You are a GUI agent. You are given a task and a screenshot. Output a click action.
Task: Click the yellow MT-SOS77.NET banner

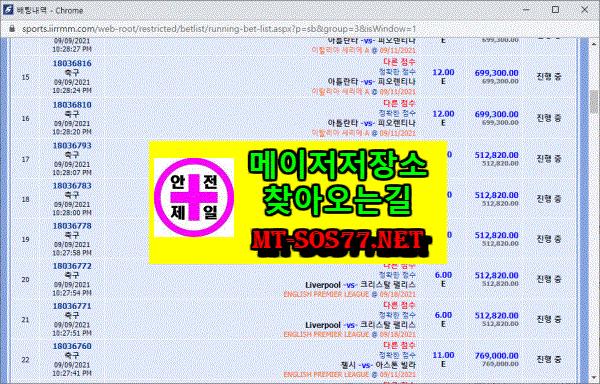pyautogui.click(x=298, y=203)
